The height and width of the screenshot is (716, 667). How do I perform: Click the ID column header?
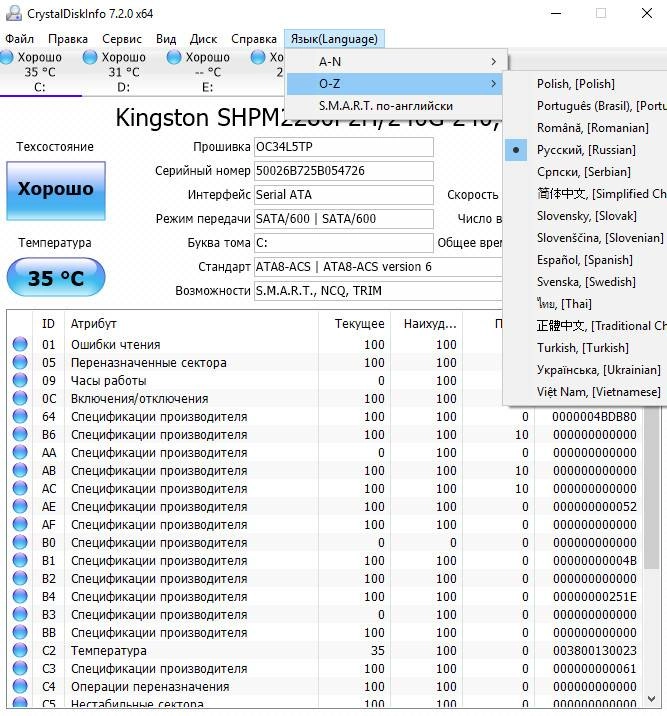pos(48,324)
